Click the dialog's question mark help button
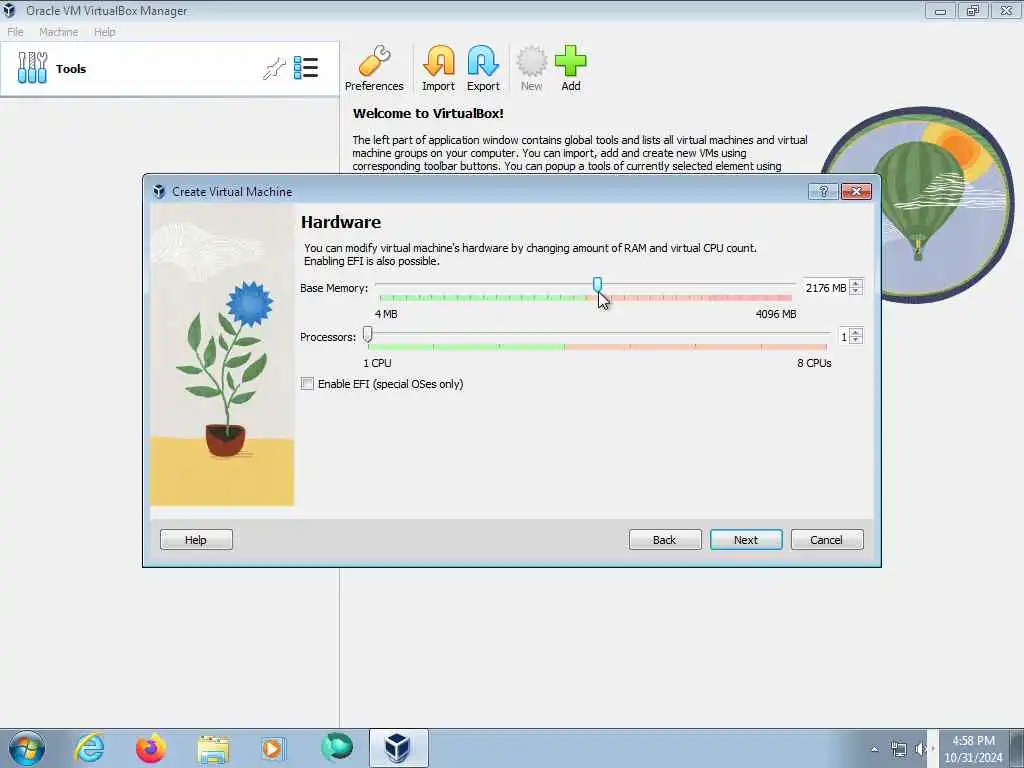1024x768 pixels. [x=824, y=191]
